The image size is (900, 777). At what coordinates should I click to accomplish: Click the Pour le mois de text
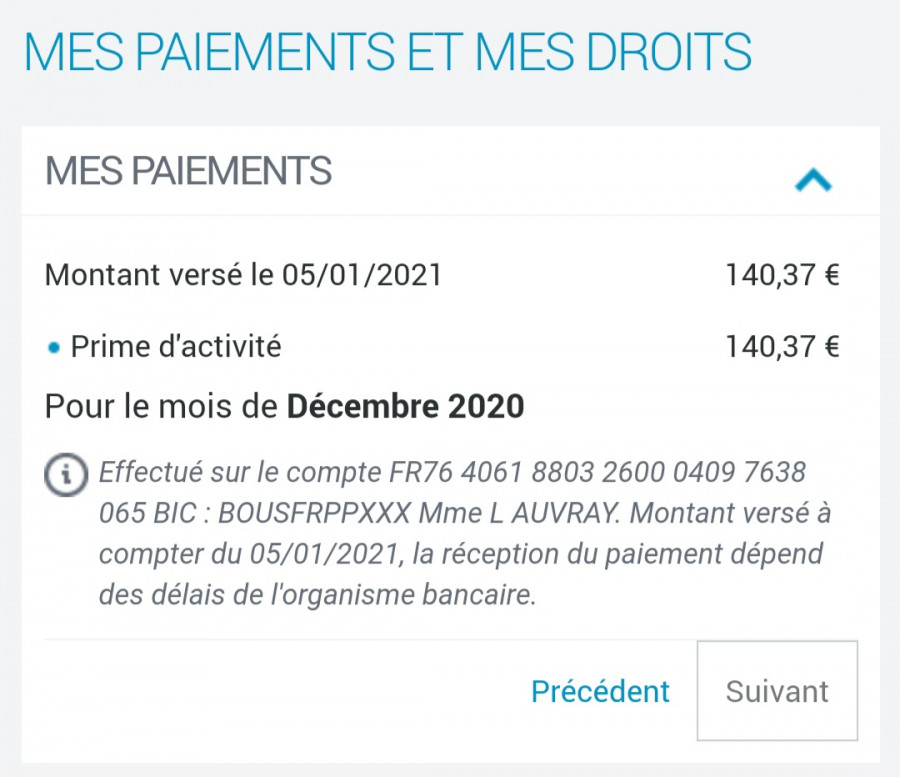(161, 406)
